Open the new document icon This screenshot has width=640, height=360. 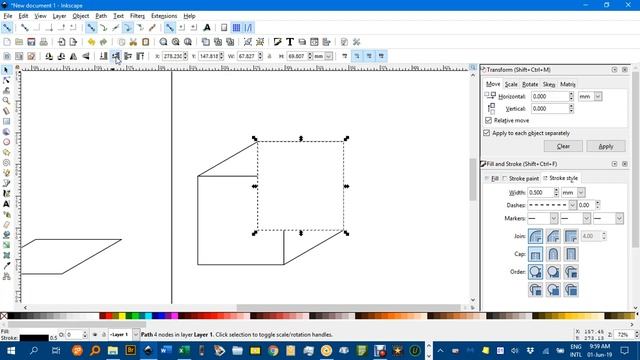pyautogui.click(x=7, y=42)
